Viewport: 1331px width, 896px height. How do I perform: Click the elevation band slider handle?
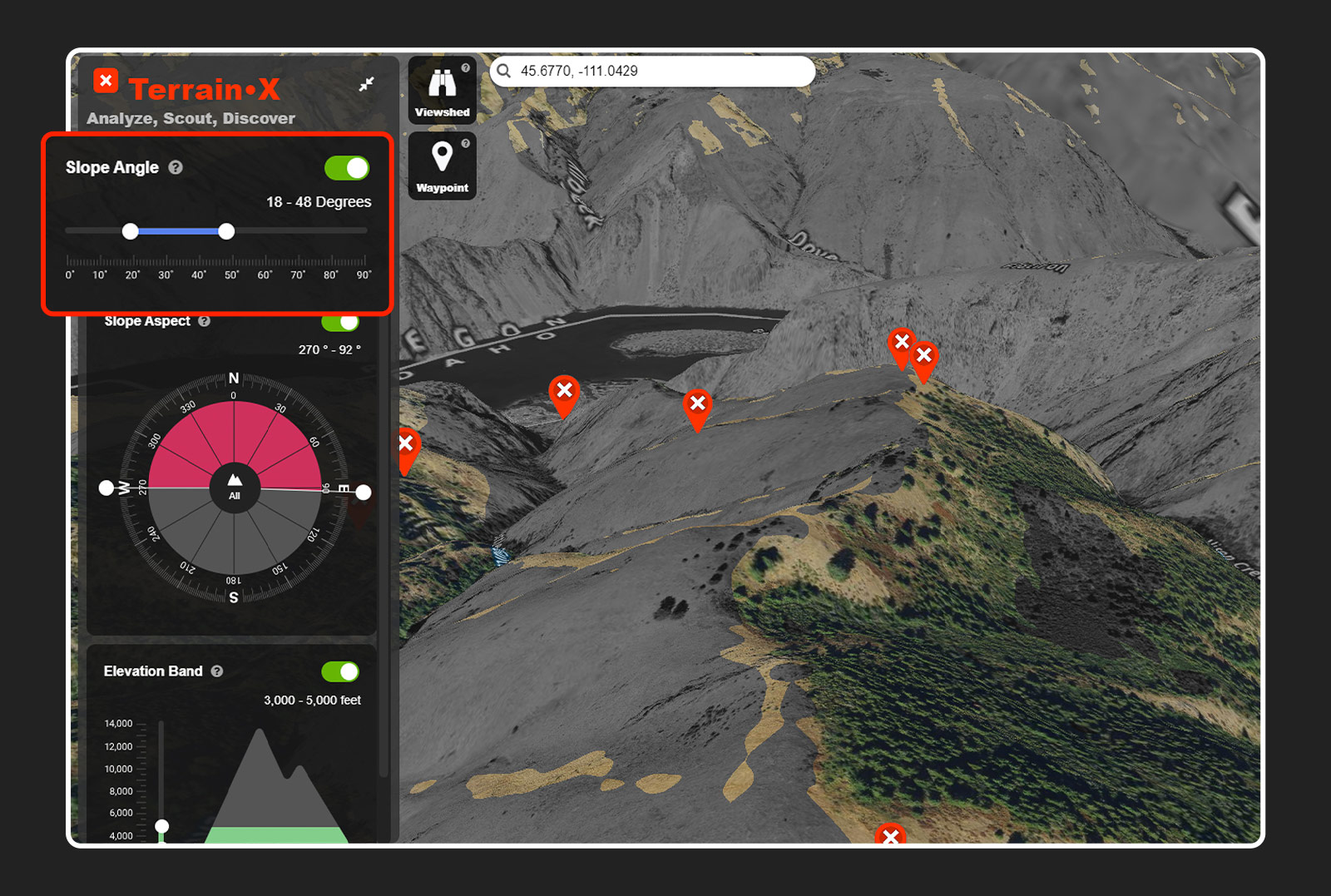click(162, 826)
